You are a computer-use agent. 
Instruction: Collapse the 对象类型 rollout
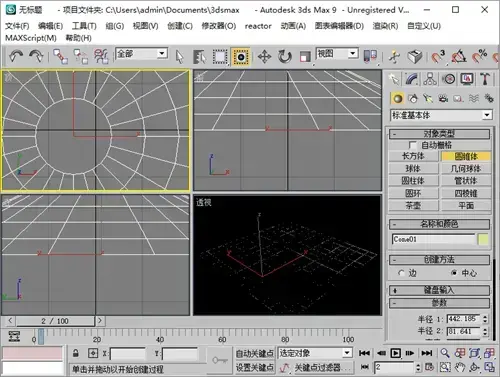439,134
